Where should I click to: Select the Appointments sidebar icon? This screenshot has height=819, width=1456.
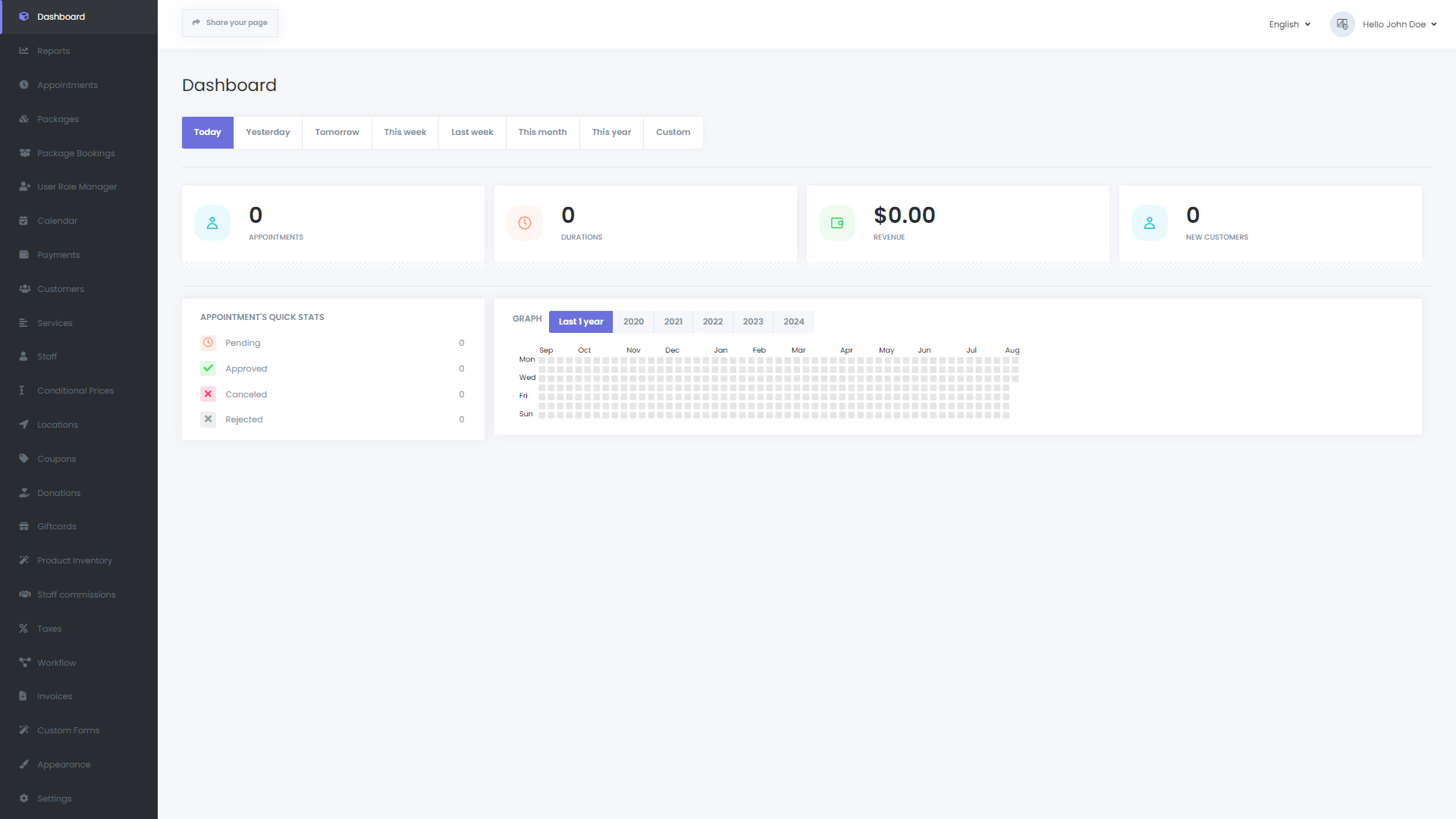(x=25, y=84)
